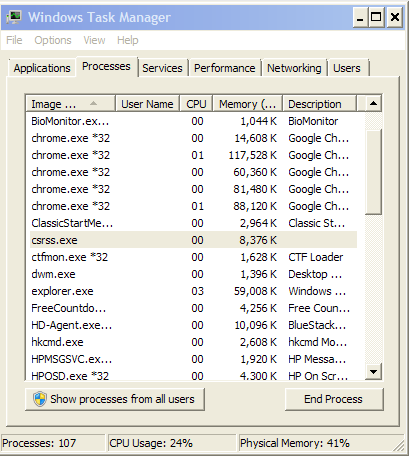
Task: Sort by Description column header
Action: (319, 104)
